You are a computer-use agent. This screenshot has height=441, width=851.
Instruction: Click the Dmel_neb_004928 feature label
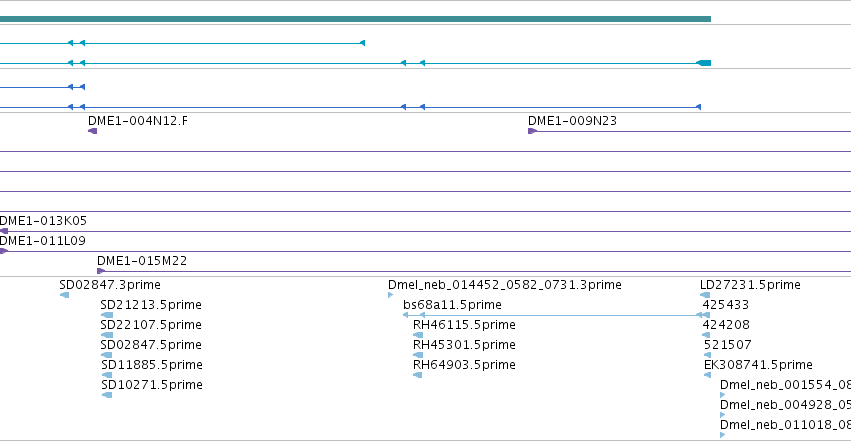click(x=785, y=405)
